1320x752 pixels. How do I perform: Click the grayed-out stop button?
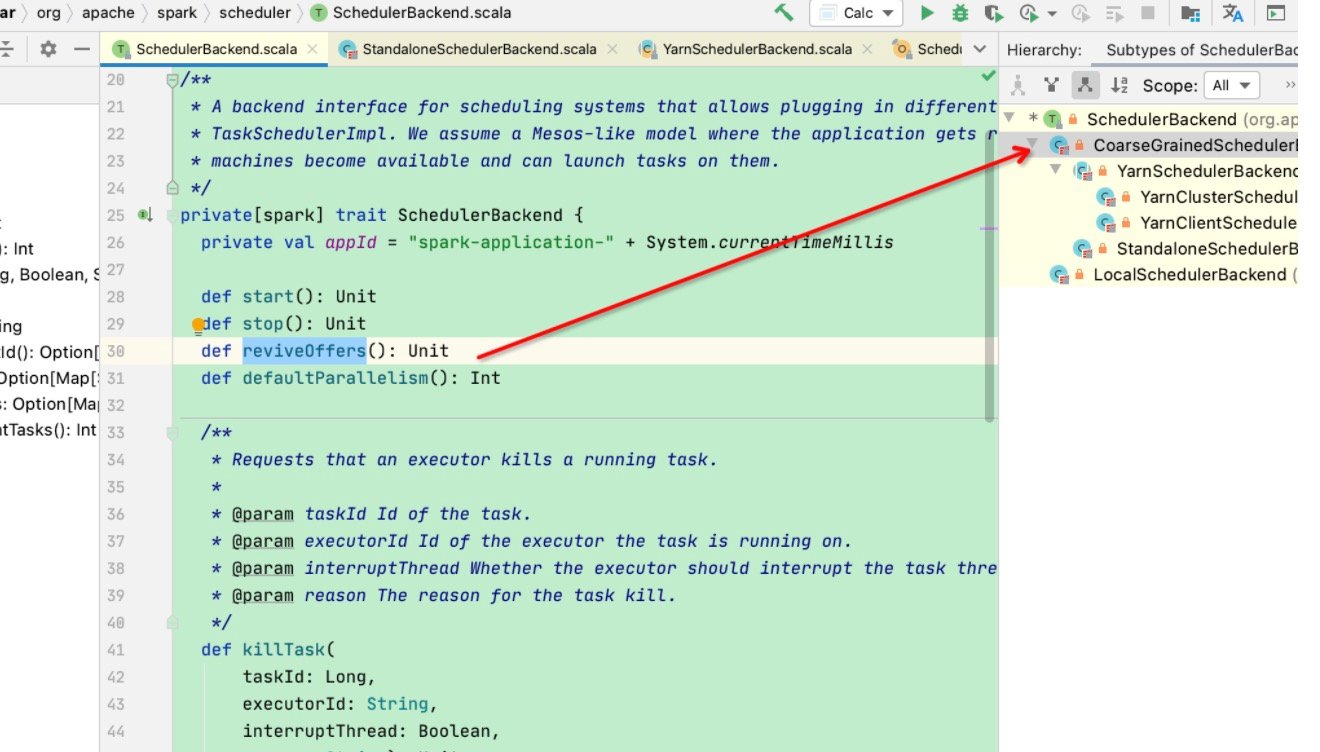[1148, 13]
